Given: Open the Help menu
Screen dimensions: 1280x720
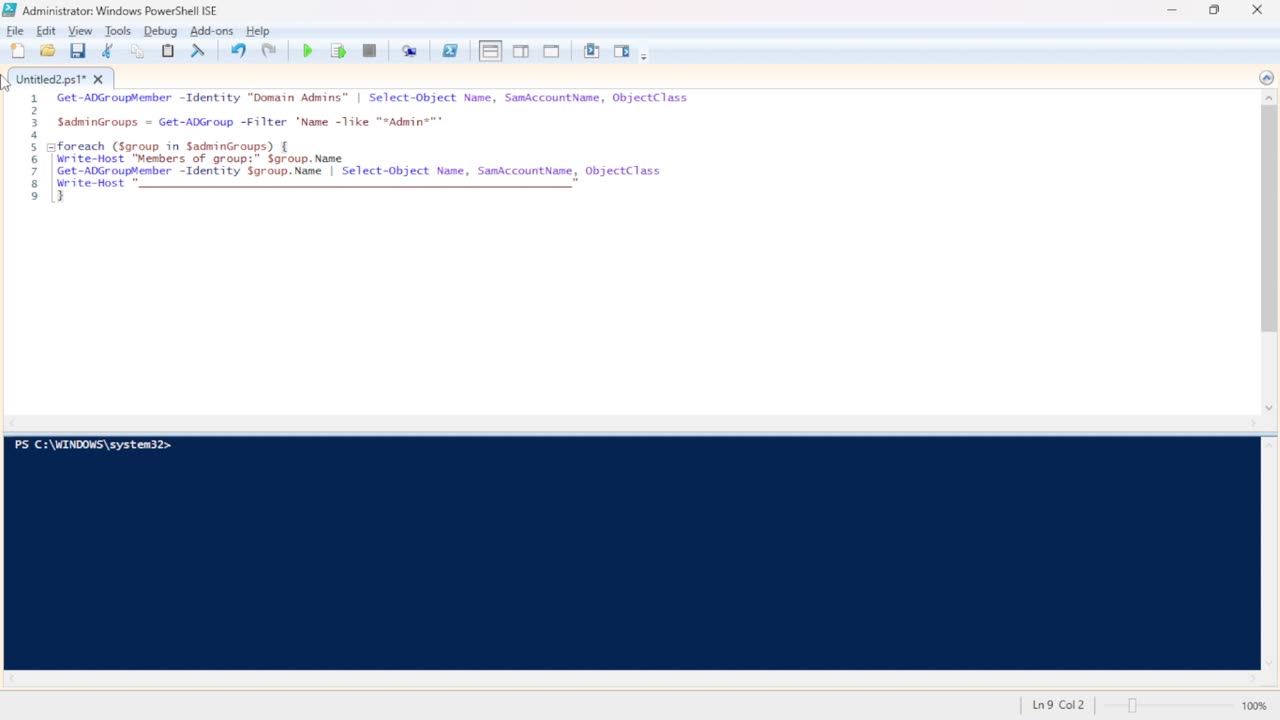Looking at the screenshot, I should [x=258, y=31].
